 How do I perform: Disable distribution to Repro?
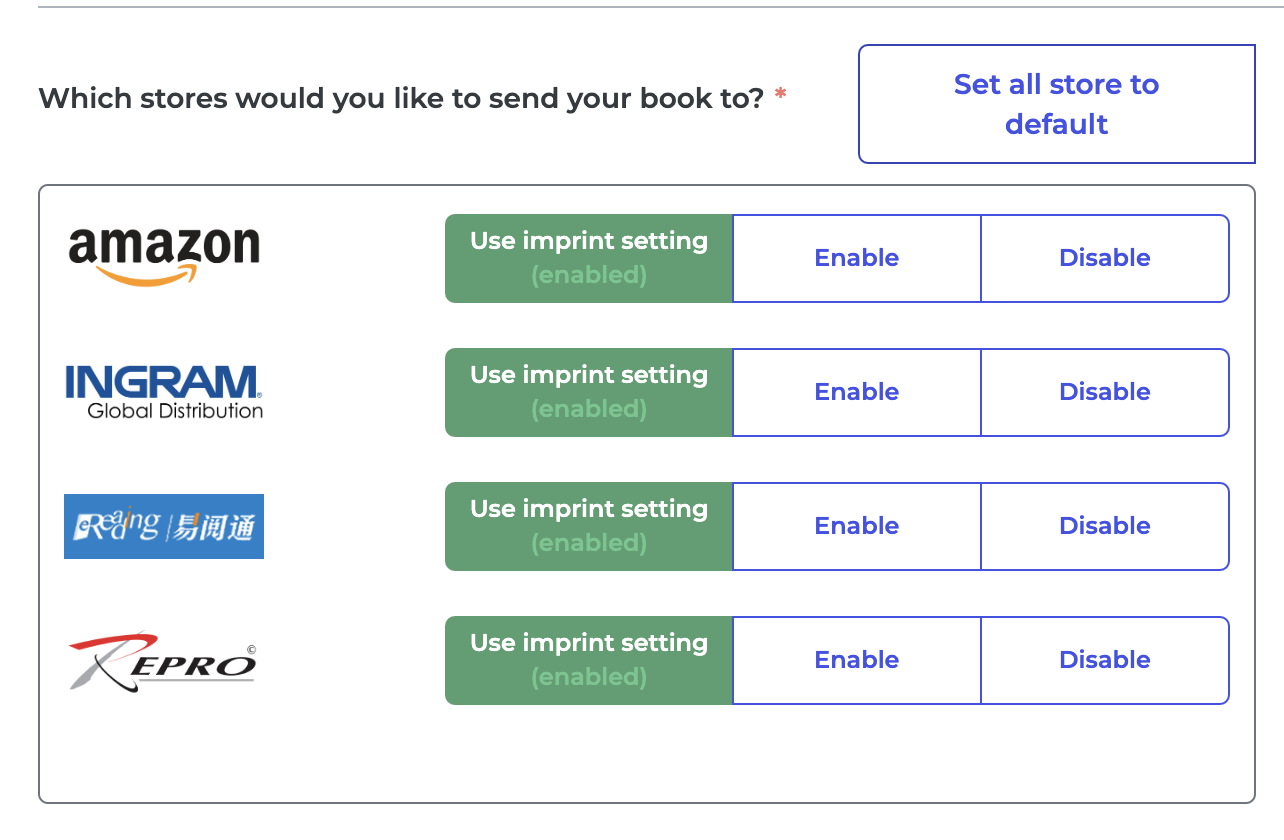click(x=1105, y=660)
